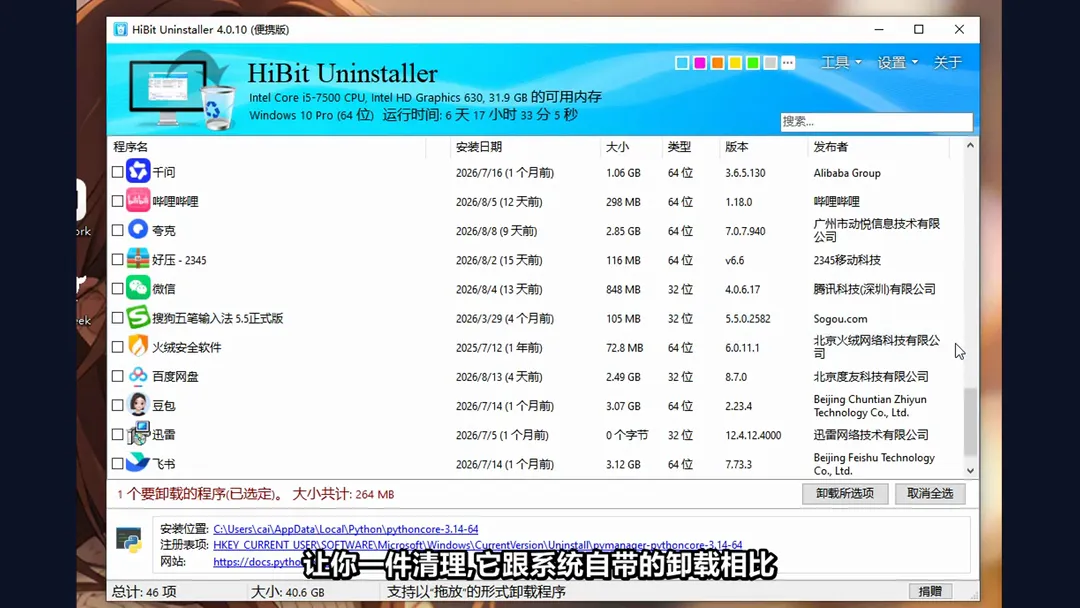Click the 百度网盘 cloud icon
This screenshot has width=1080, height=608.
[x=138, y=375]
